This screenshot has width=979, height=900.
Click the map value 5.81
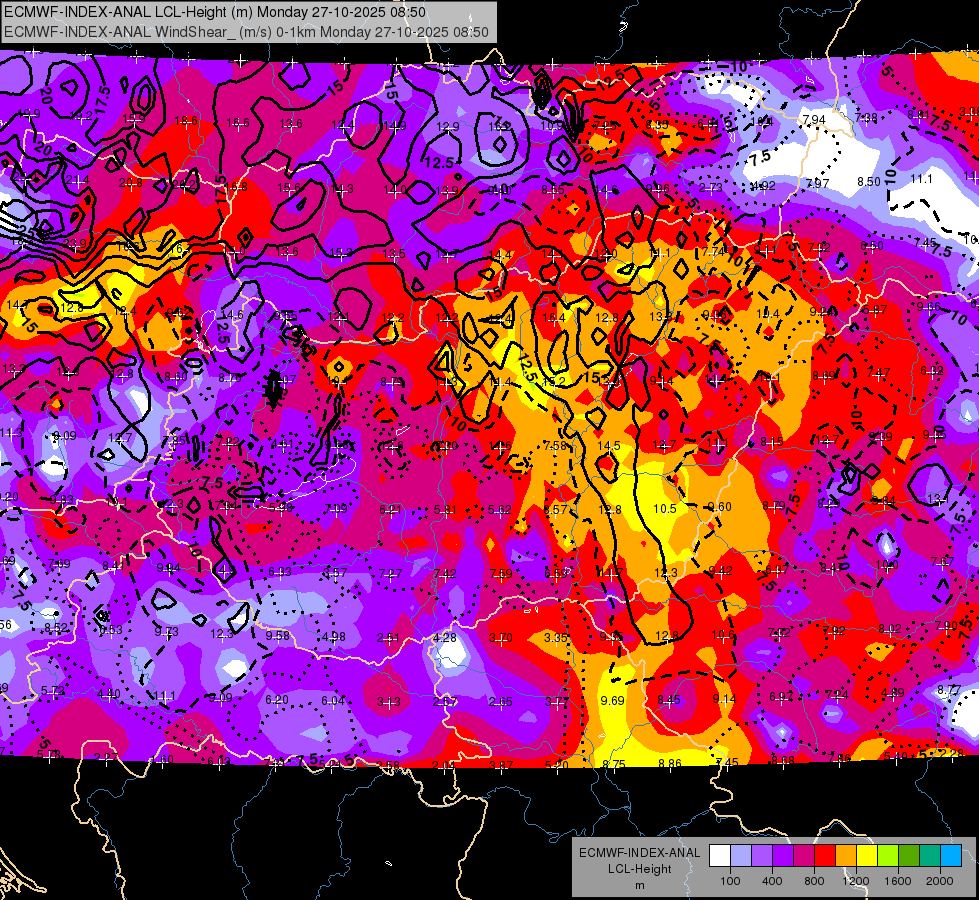(445, 510)
